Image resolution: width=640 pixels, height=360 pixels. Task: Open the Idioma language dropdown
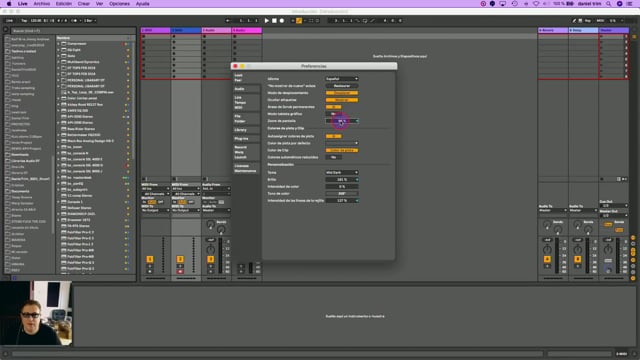pos(342,79)
